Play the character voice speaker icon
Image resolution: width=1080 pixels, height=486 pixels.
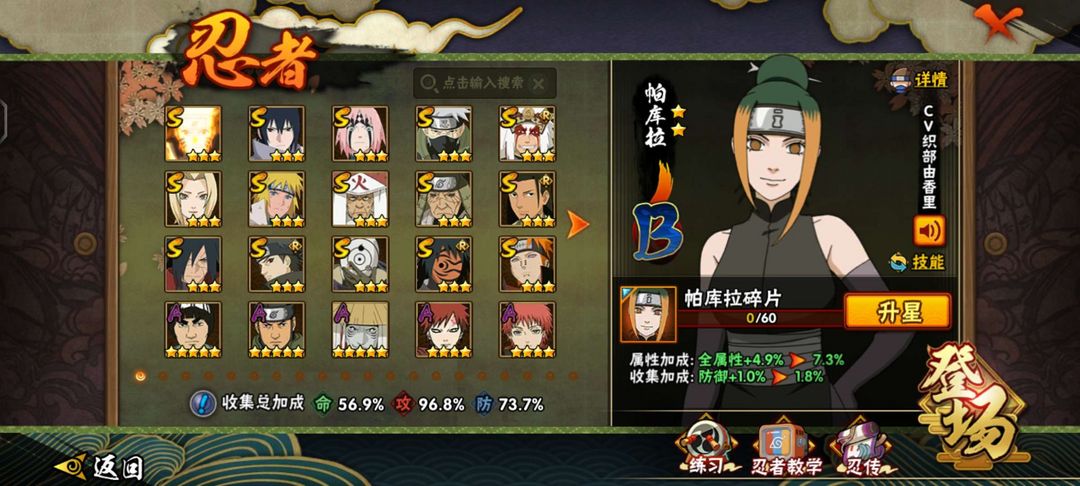click(x=929, y=231)
